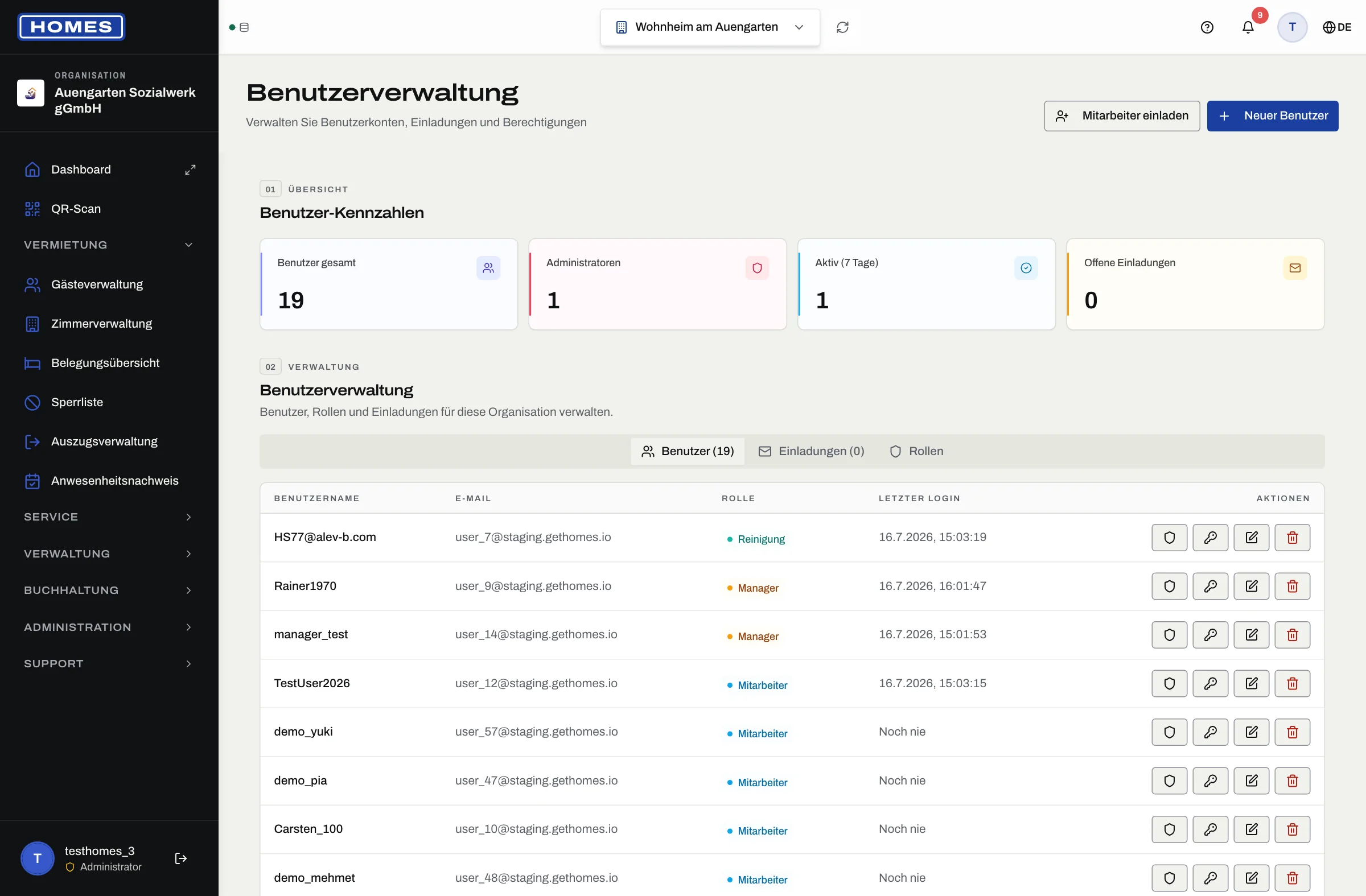
Task: Open Anwesenheitsnachweis in the sidebar
Action: [x=109, y=481]
